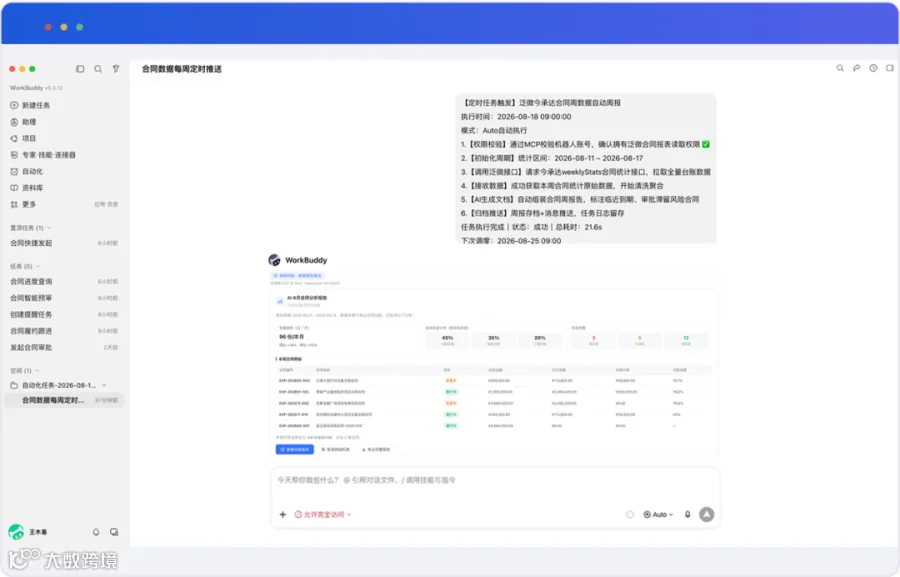Click the share icon in top right
The image size is (900, 577).
[856, 68]
